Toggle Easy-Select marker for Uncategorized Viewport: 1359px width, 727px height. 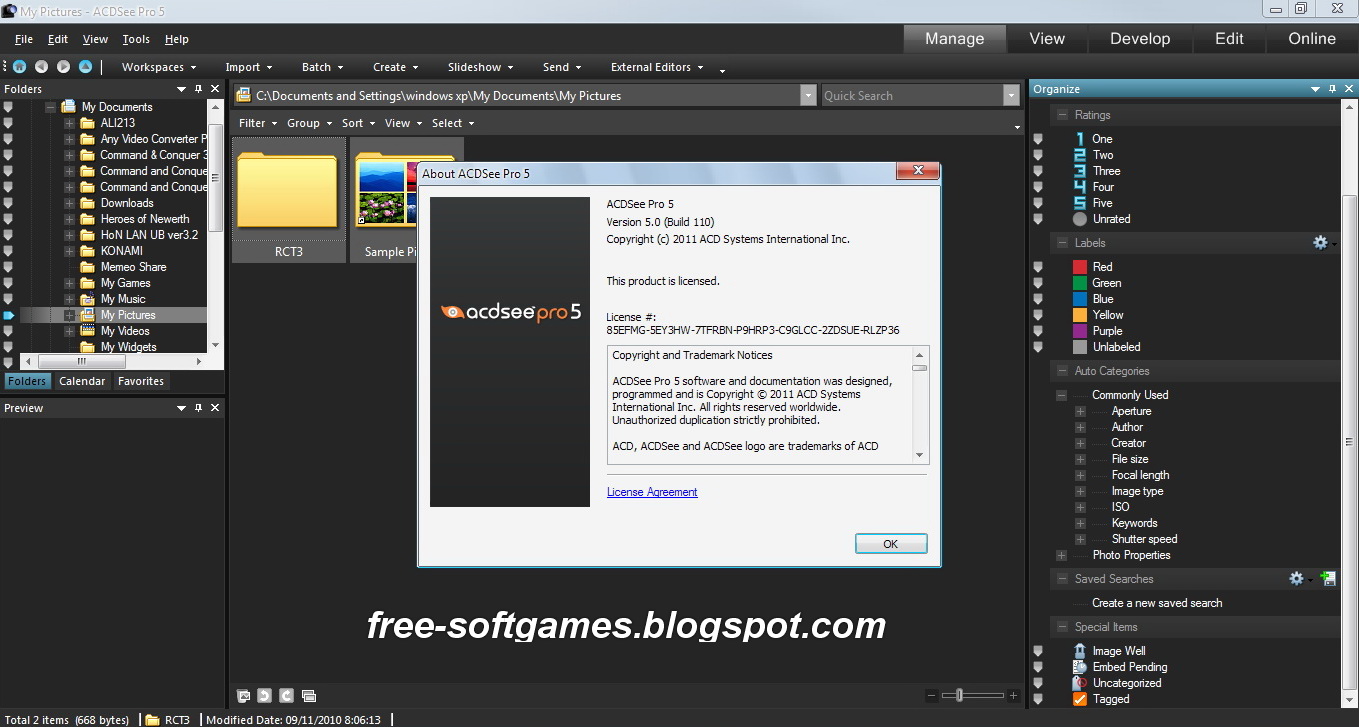(x=1038, y=683)
